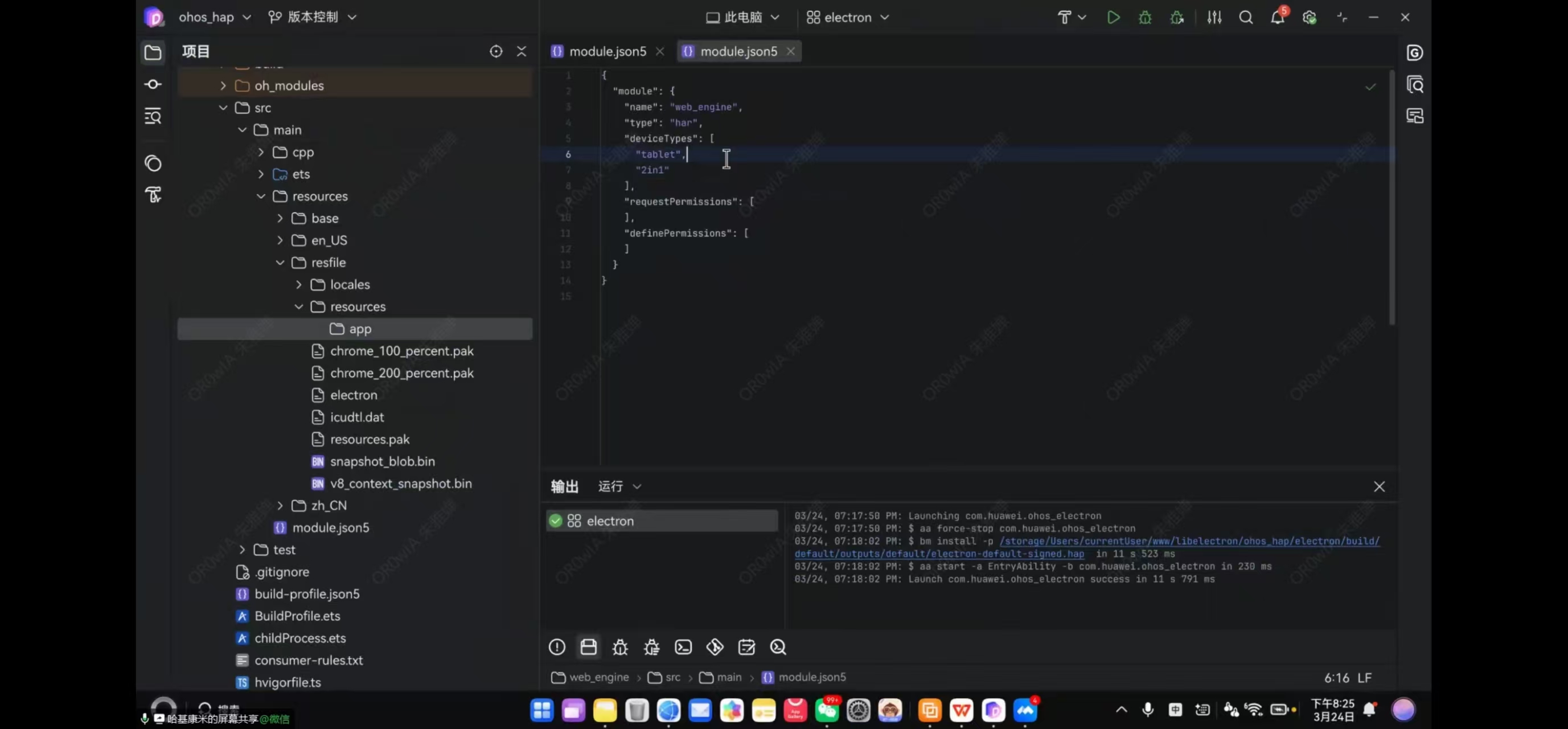Select snapshot_blob.bin file in tree
The height and width of the screenshot is (729, 1568).
381,462
